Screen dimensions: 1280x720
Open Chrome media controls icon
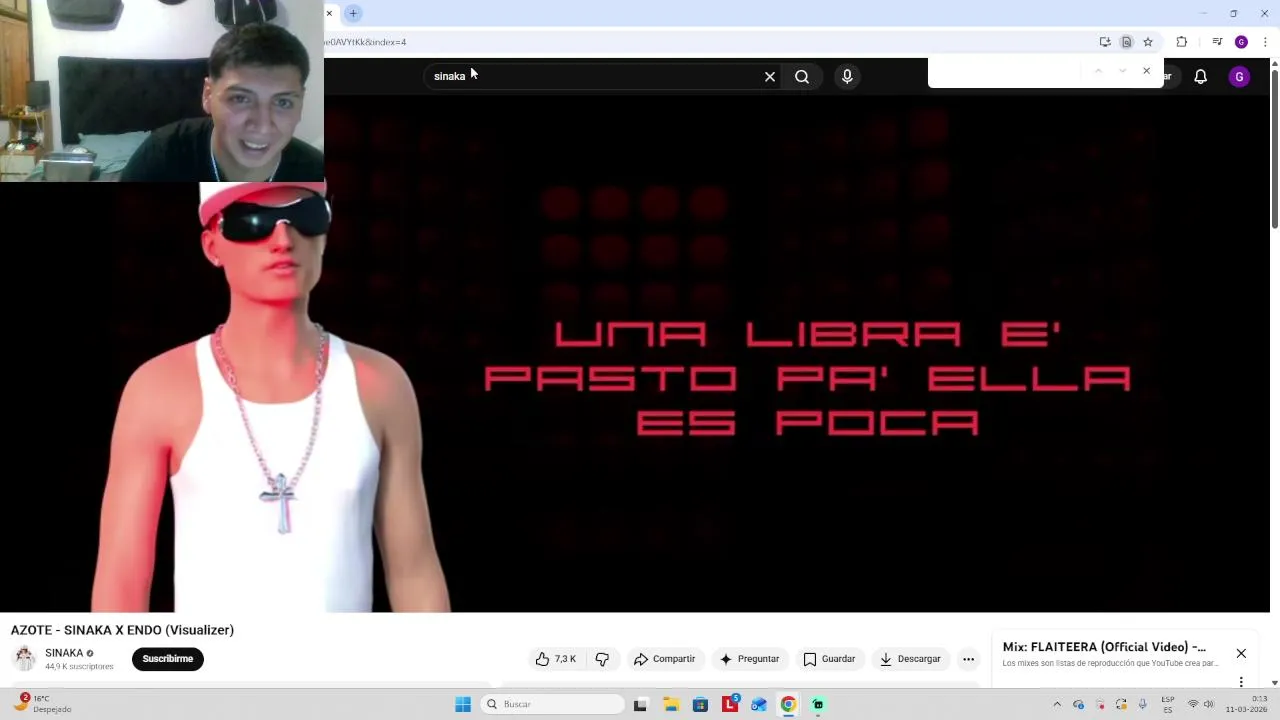[x=1217, y=42]
